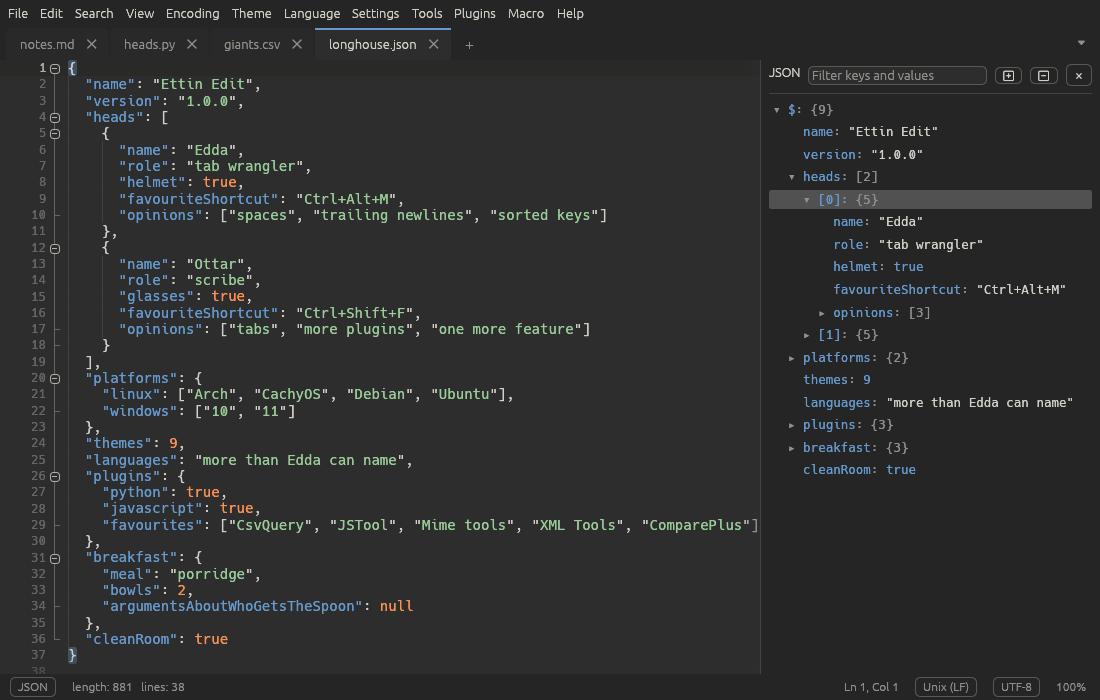The height and width of the screenshot is (700, 1100).
Task: Open the Macro menu
Action: pos(525,13)
